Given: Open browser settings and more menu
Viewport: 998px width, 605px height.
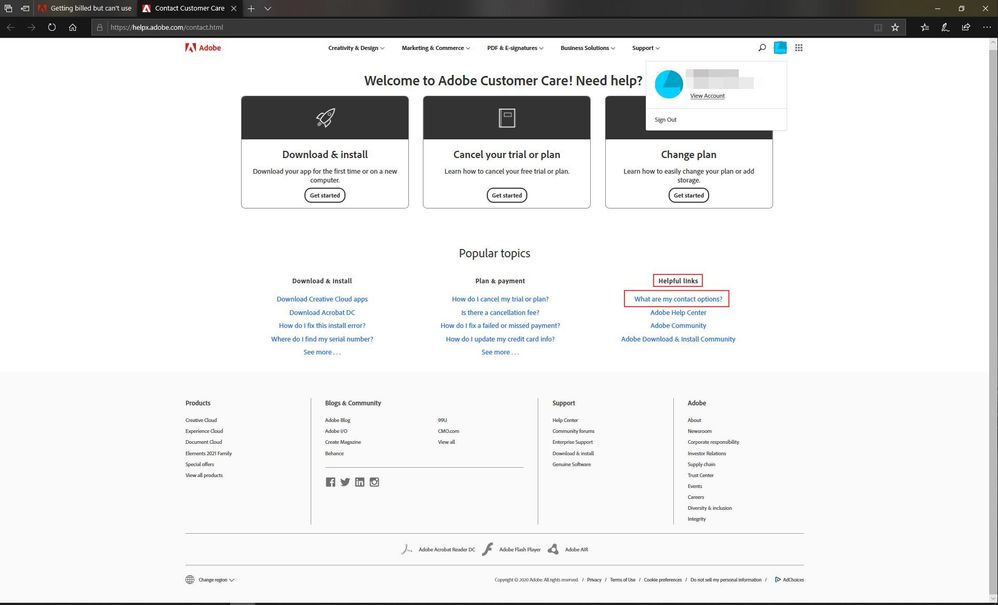Looking at the screenshot, I should (987, 27).
